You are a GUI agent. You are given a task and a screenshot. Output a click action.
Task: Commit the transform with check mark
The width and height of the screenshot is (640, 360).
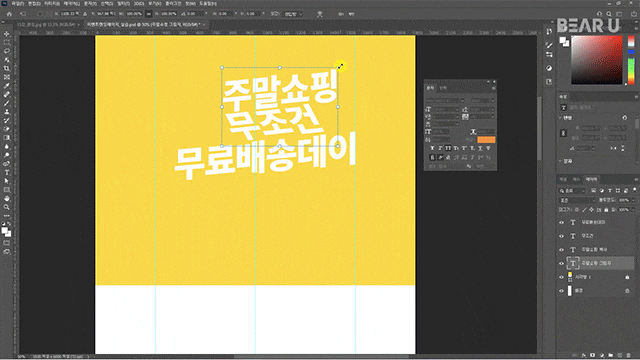[351, 14]
